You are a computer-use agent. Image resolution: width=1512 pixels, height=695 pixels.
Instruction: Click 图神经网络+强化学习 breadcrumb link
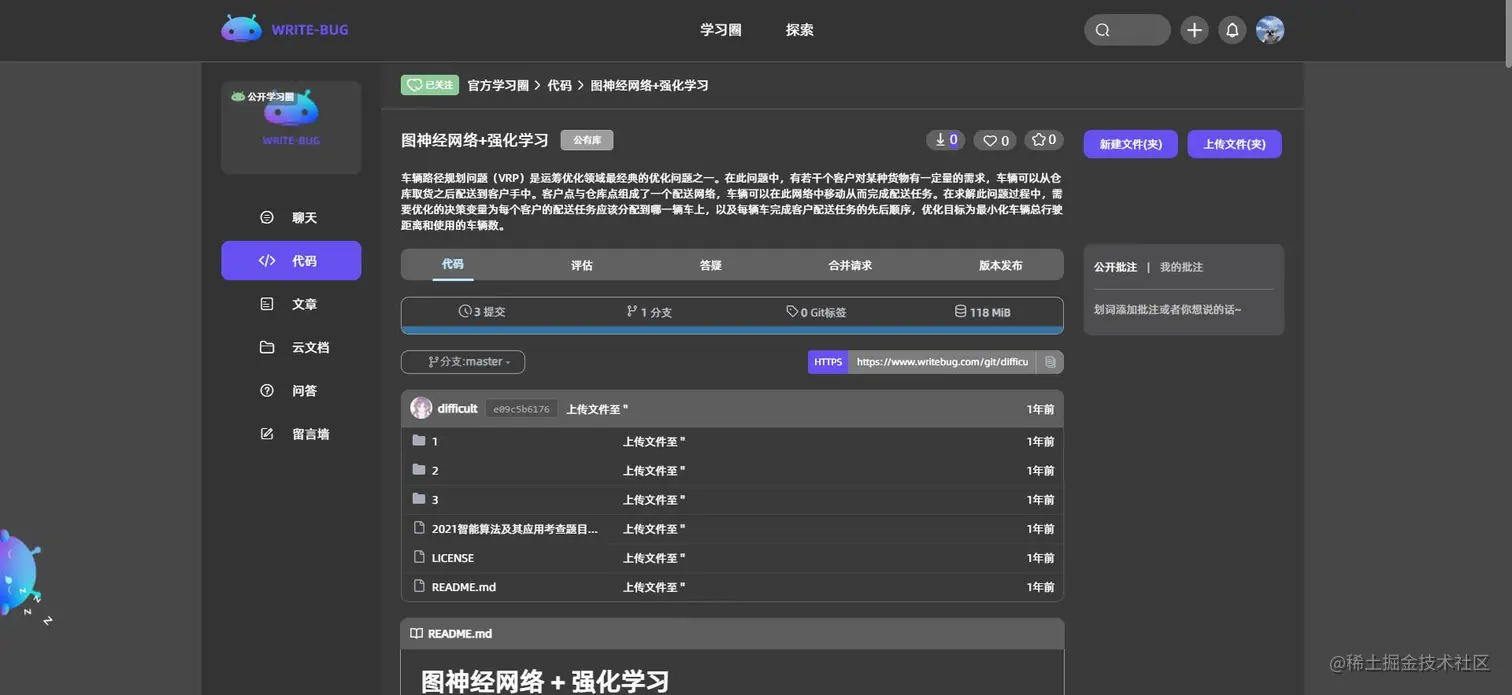(x=649, y=86)
